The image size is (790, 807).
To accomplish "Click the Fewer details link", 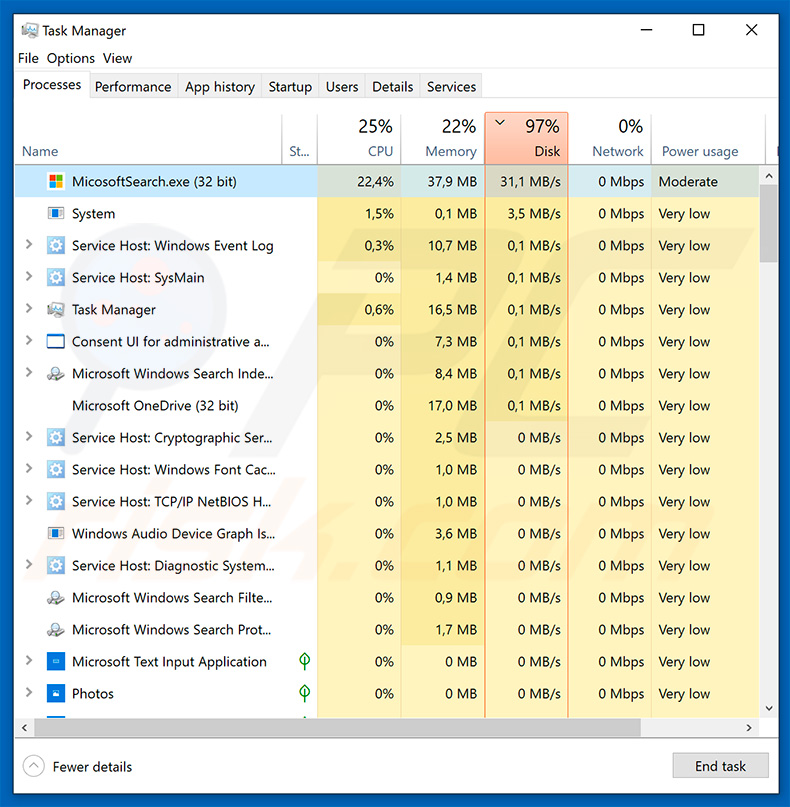I will pyautogui.click(x=92, y=767).
